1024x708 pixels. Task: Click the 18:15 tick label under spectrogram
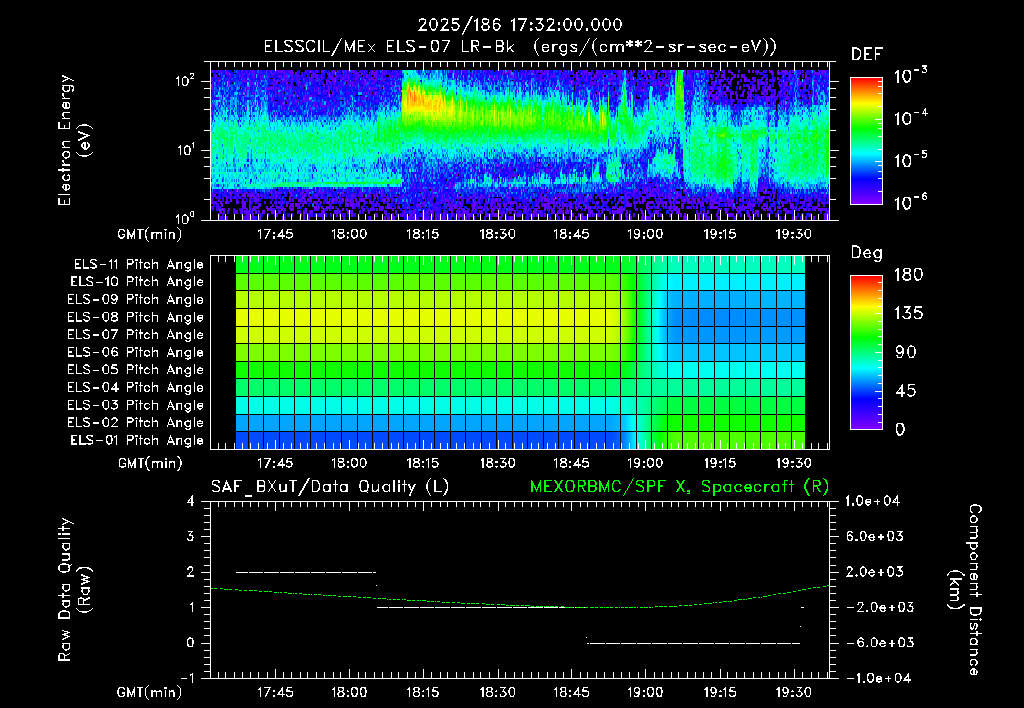(x=423, y=234)
